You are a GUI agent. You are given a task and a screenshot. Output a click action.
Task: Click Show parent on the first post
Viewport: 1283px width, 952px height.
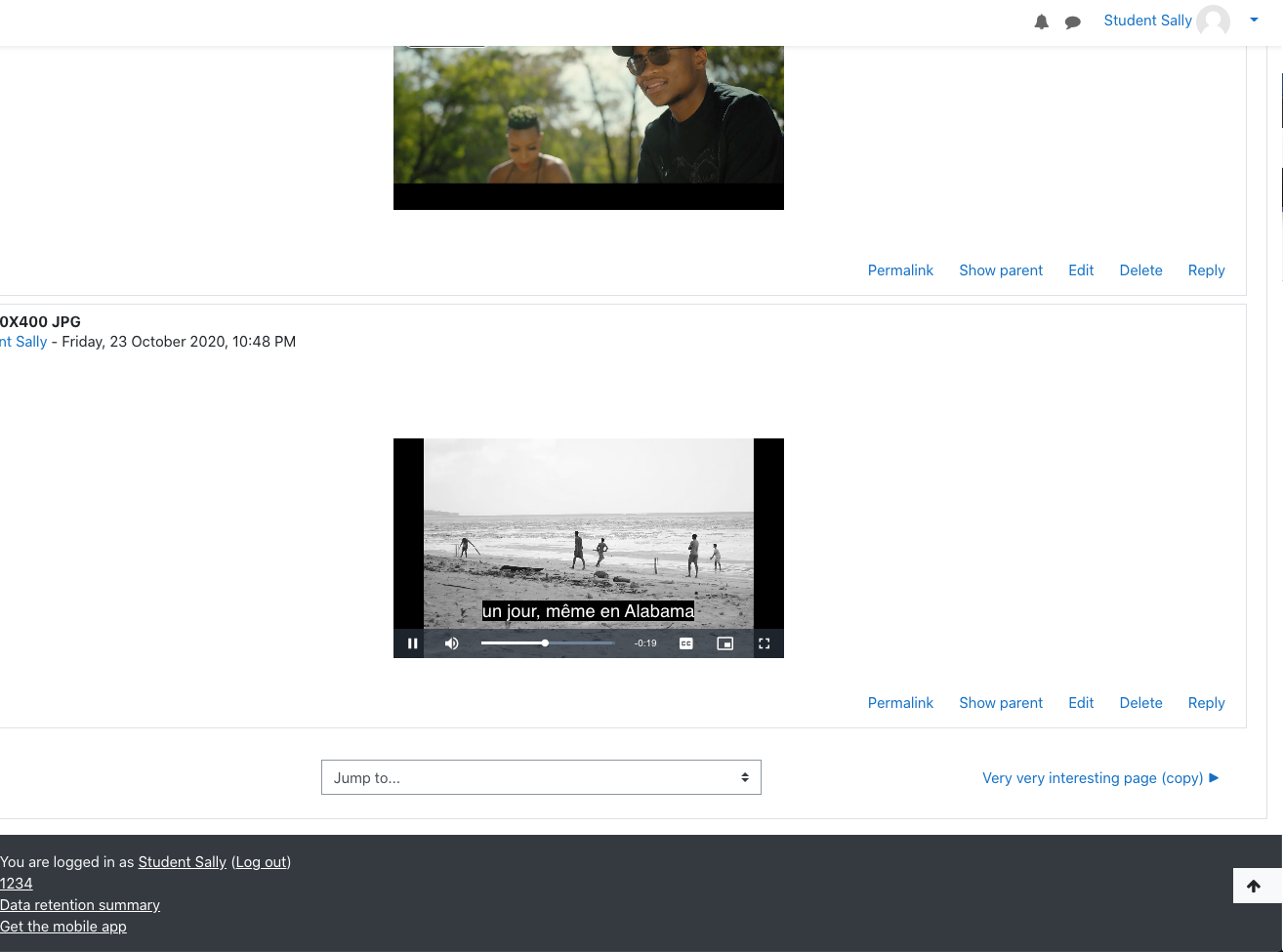(1001, 270)
